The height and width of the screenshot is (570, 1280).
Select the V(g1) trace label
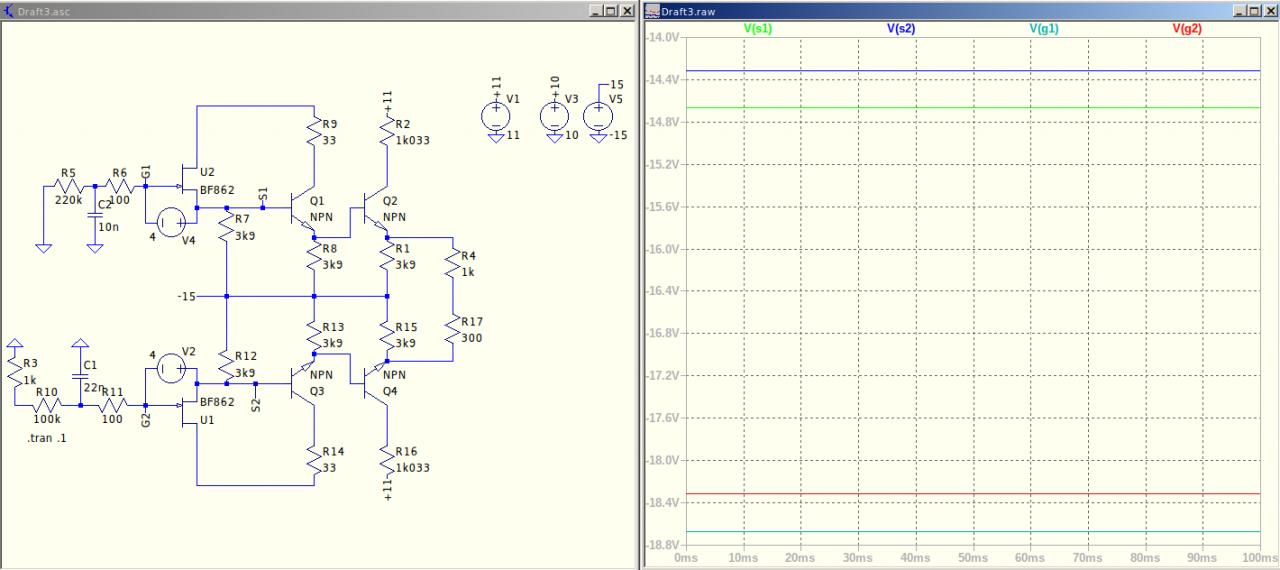[x=1044, y=29]
